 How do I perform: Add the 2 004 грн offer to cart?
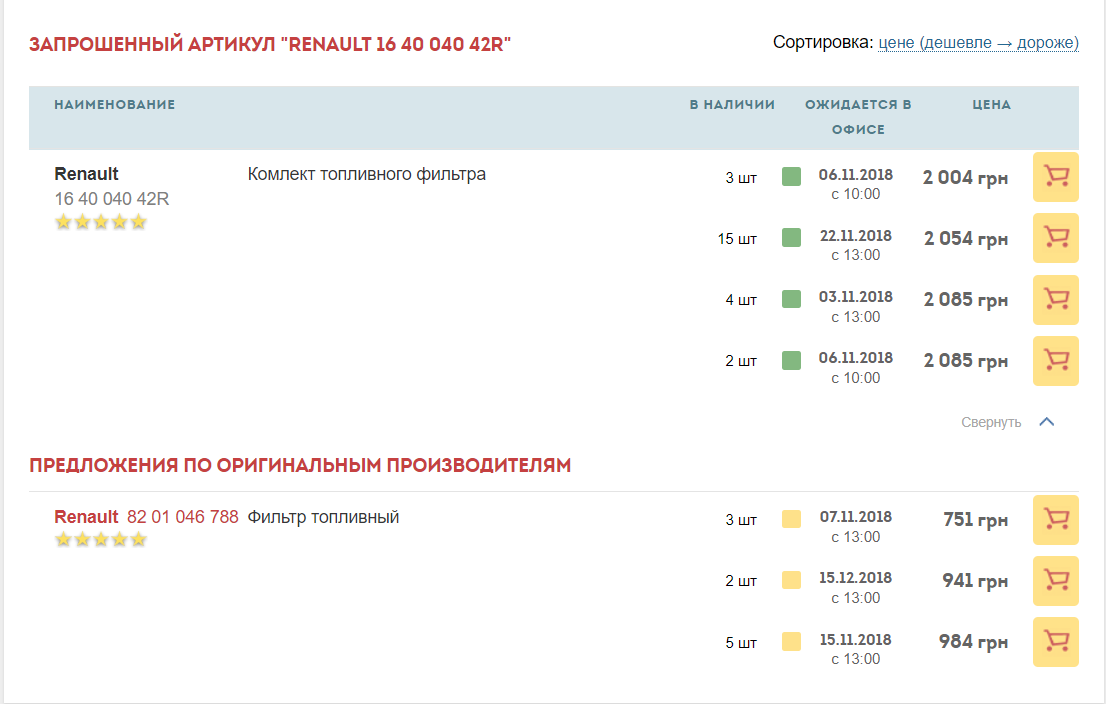(x=1055, y=177)
